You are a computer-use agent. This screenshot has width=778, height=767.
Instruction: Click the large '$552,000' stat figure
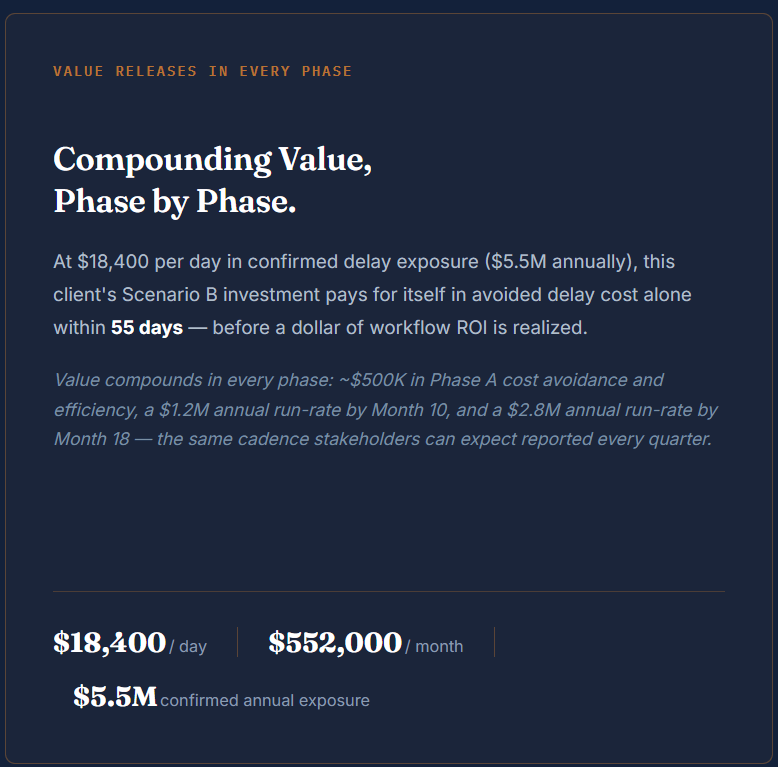[335, 642]
